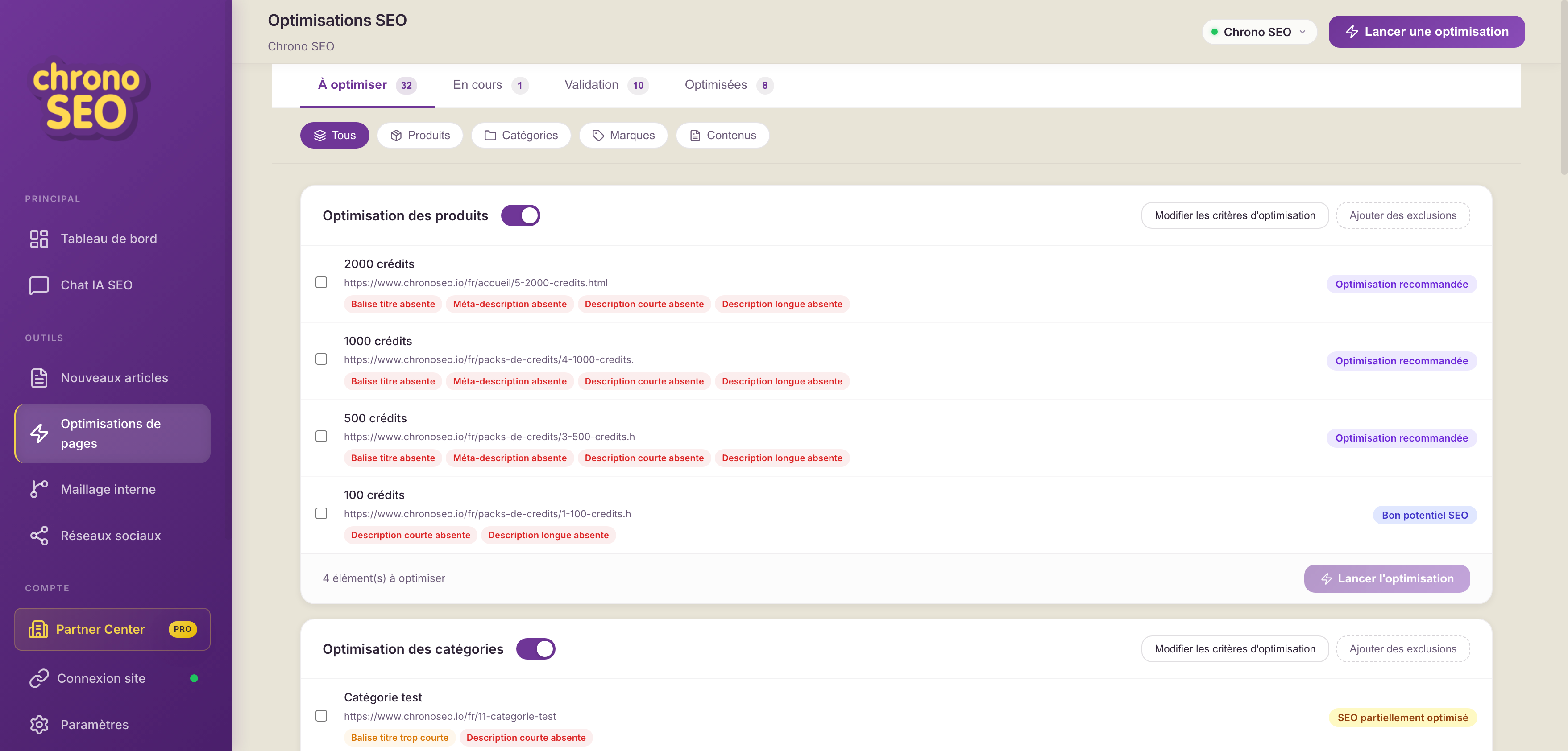Click the 32 count badge on À optimiser

pyautogui.click(x=406, y=86)
